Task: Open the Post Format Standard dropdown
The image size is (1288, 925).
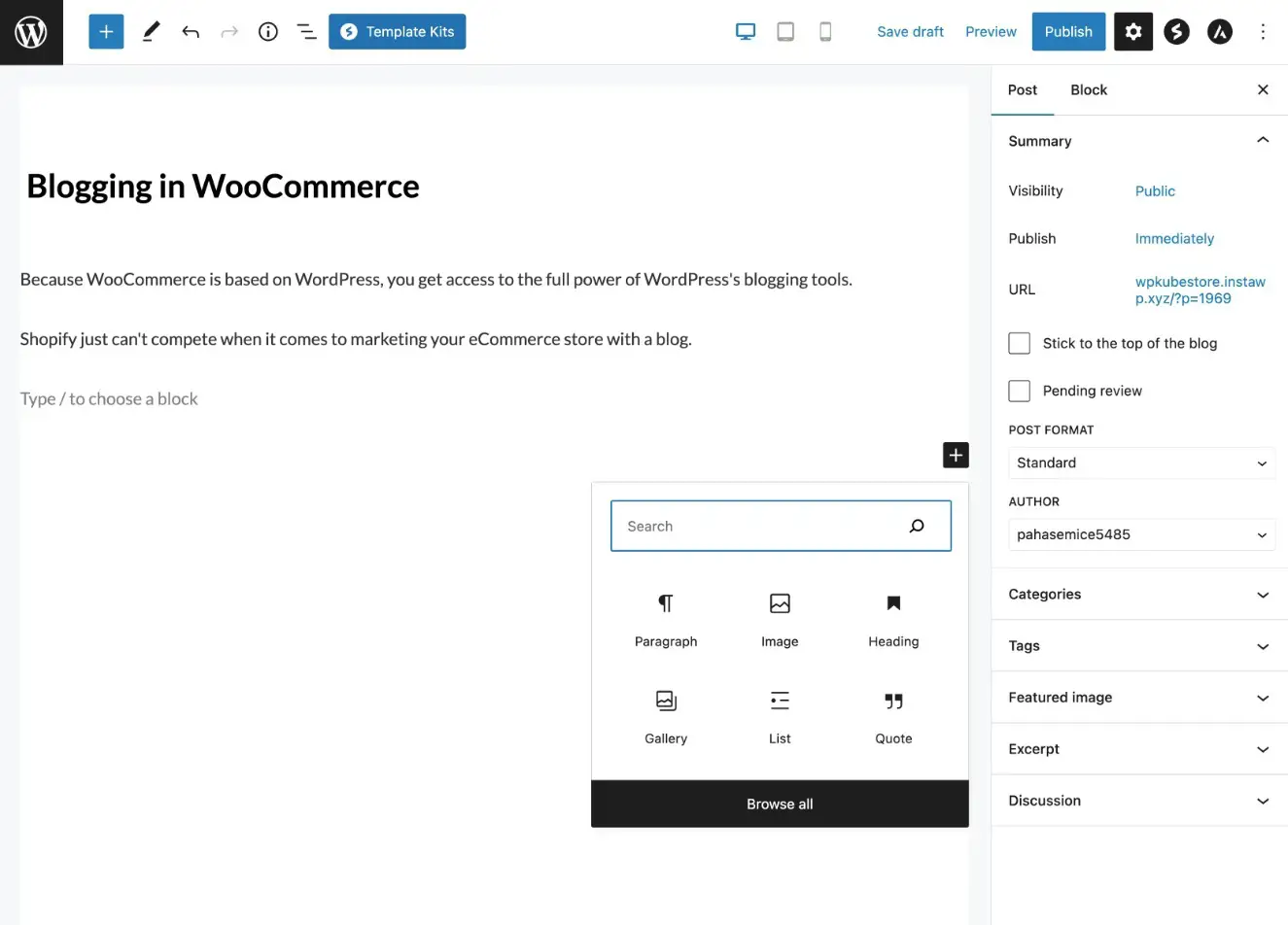Action: (x=1141, y=462)
